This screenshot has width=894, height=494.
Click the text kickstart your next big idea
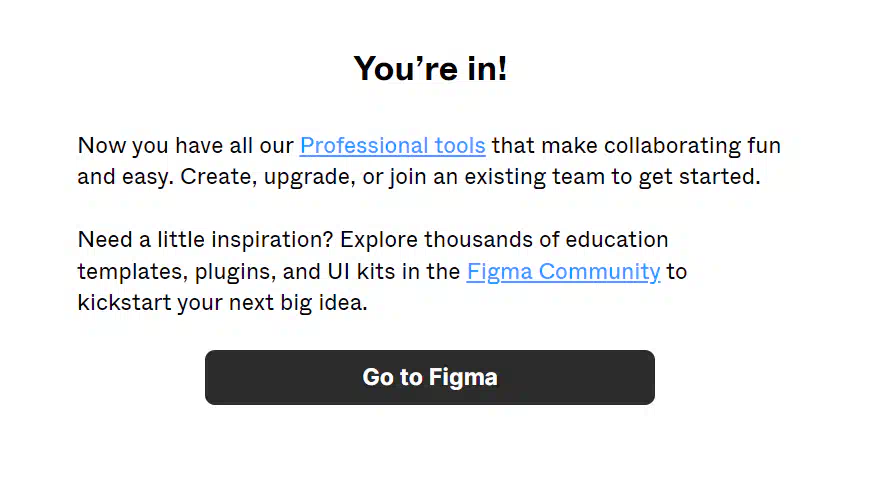coord(222,303)
